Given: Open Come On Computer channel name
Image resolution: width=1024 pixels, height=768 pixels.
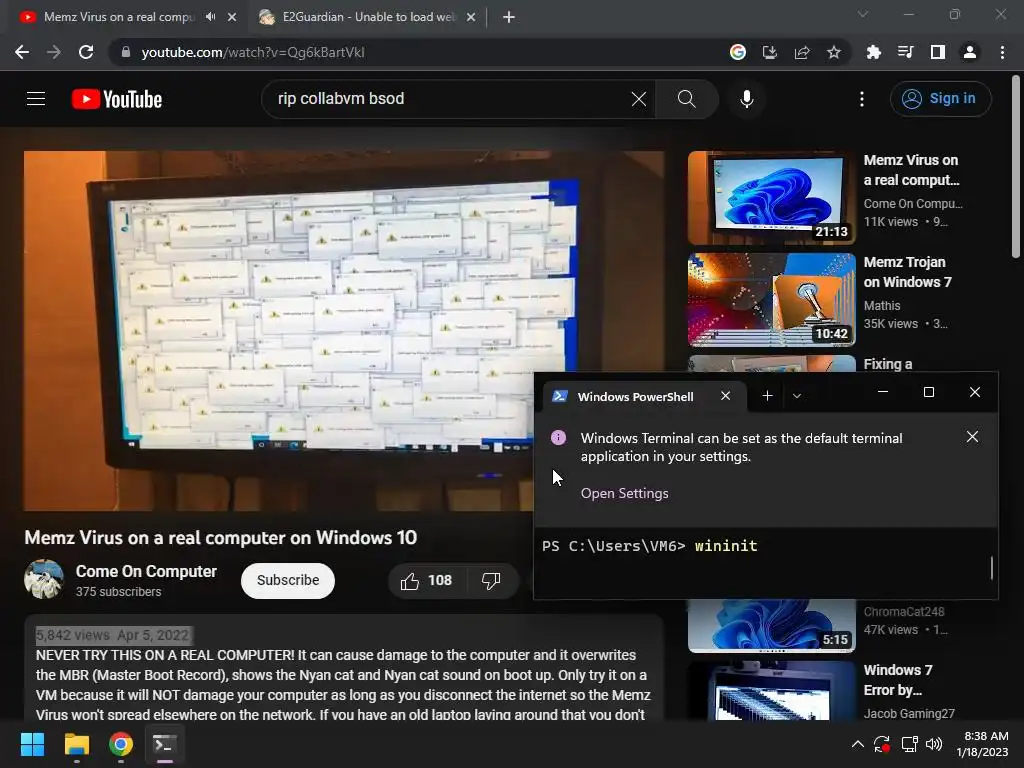Looking at the screenshot, I should [x=146, y=571].
